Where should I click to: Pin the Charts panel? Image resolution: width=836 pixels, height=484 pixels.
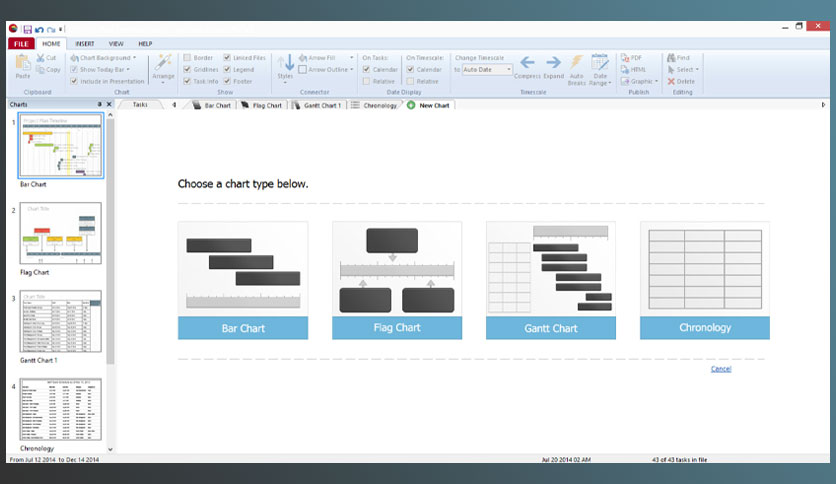click(x=99, y=104)
